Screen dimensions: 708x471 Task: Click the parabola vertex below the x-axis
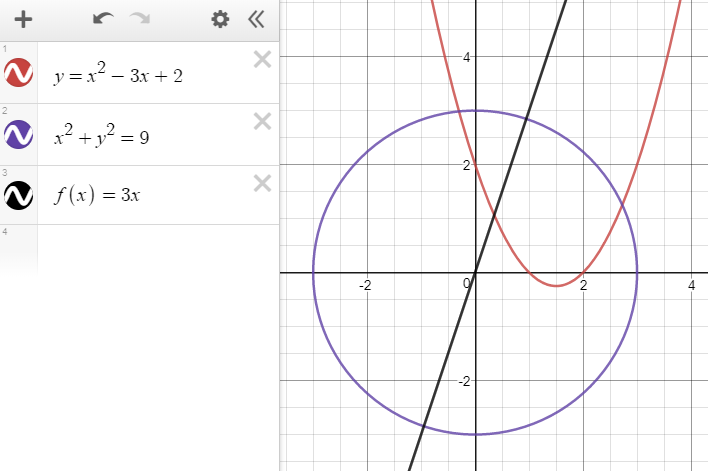pos(557,286)
